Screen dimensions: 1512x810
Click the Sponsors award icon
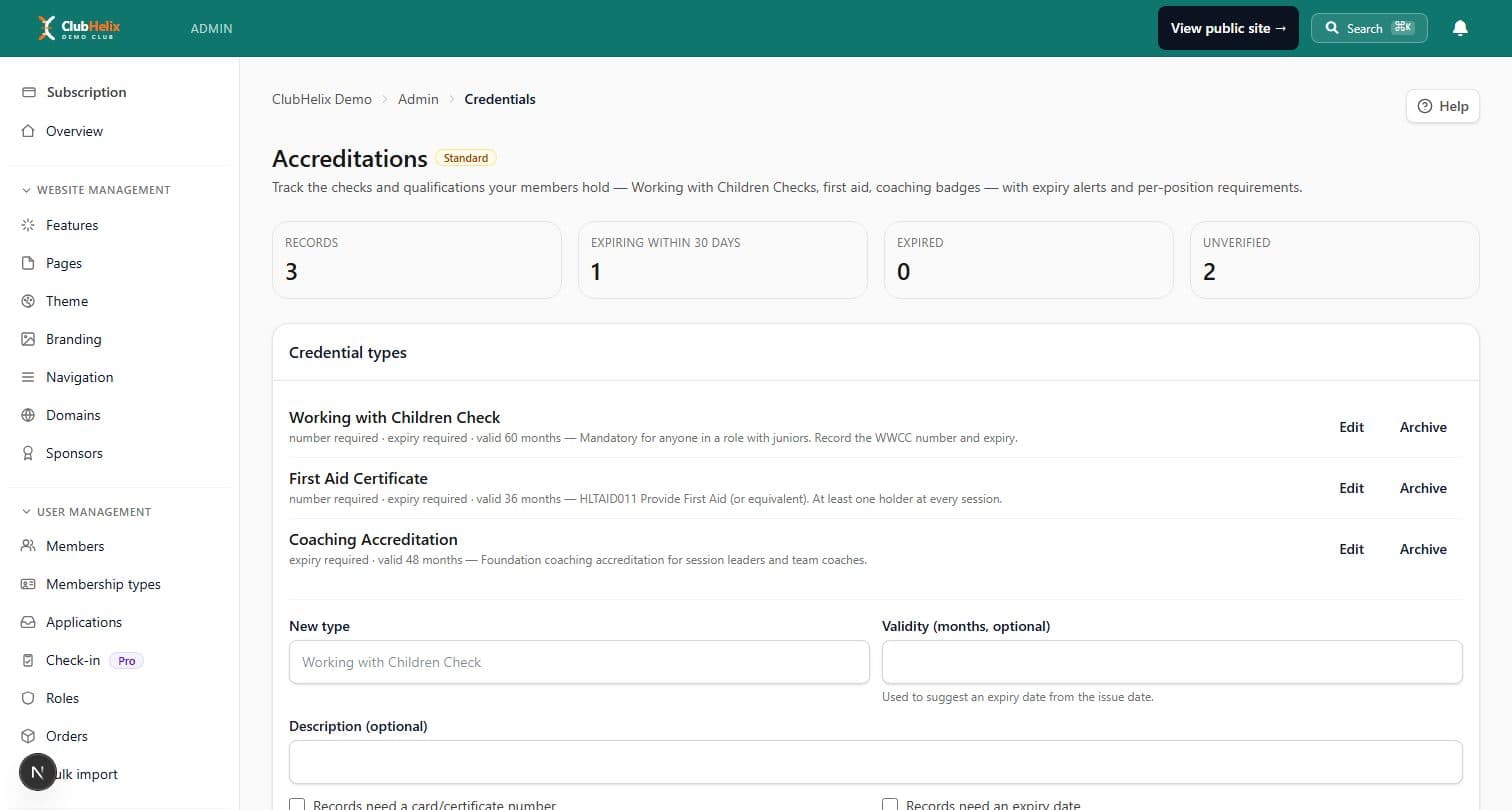pos(28,453)
